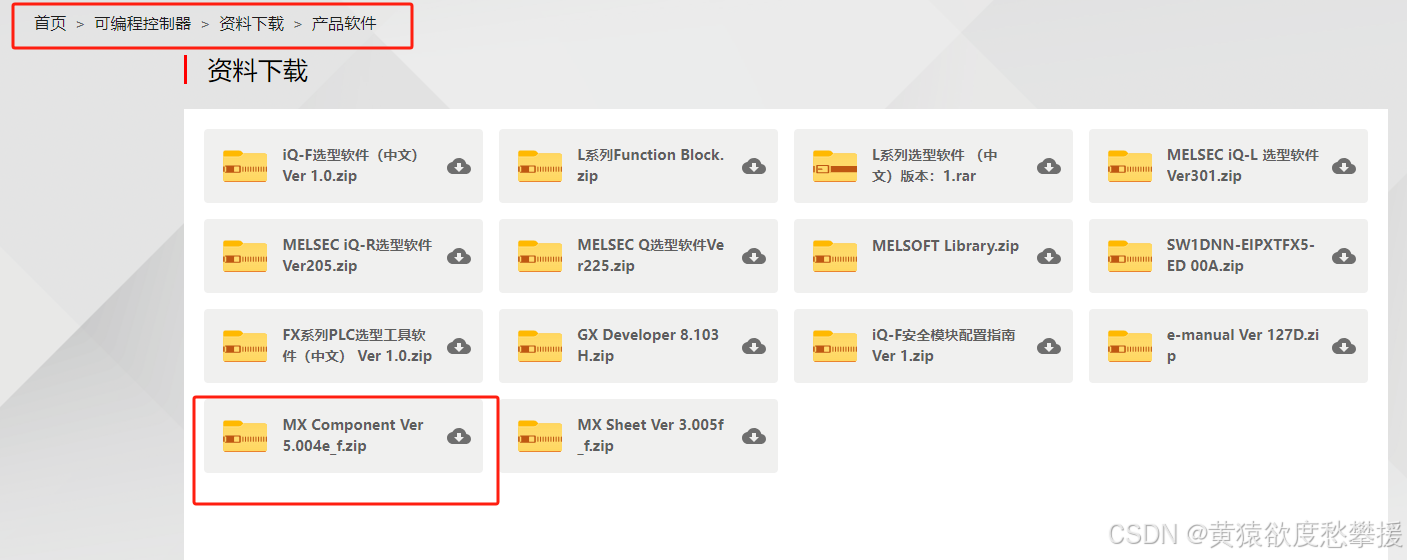This screenshot has height=560, width=1407.
Task: Click rar archive icon of L系列选型软件
Action: click(835, 166)
